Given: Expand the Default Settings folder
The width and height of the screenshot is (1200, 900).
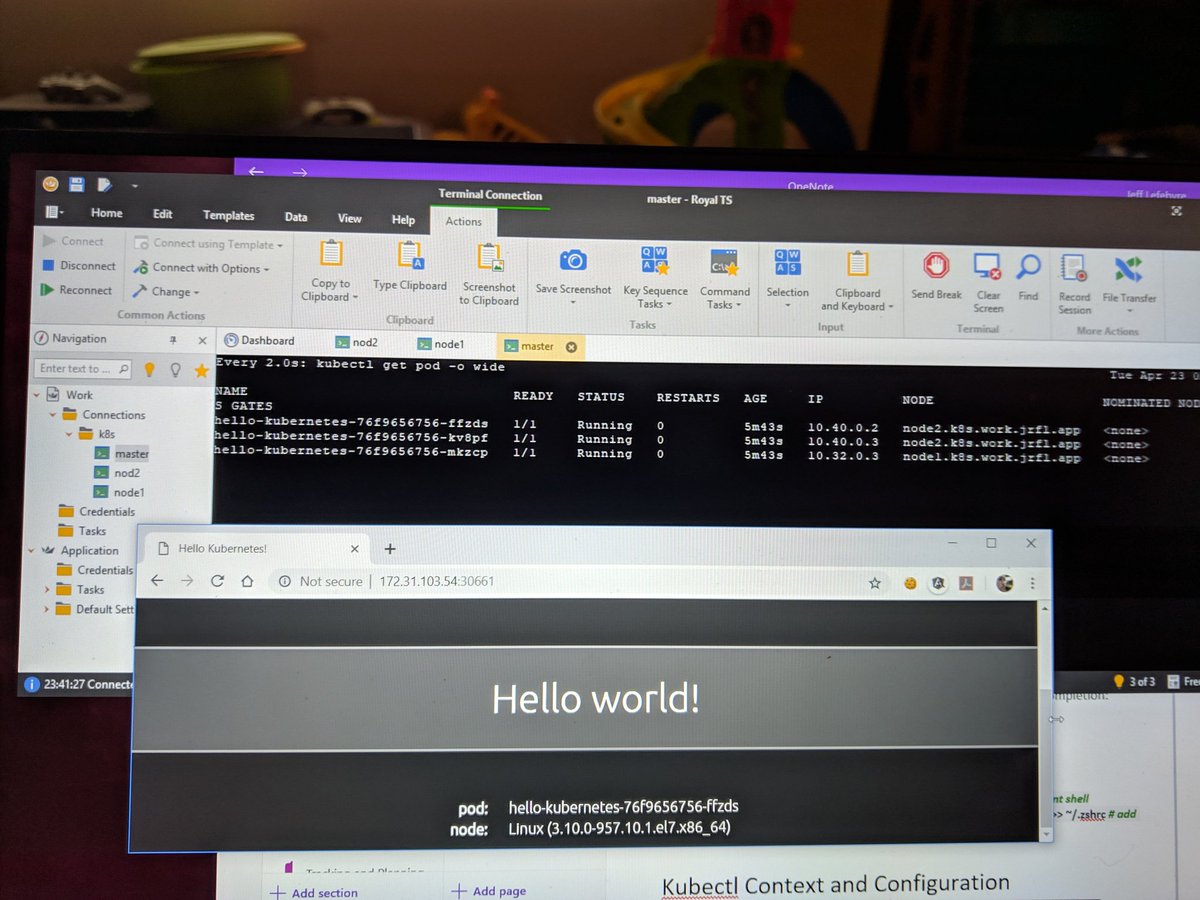Looking at the screenshot, I should pos(47,609).
